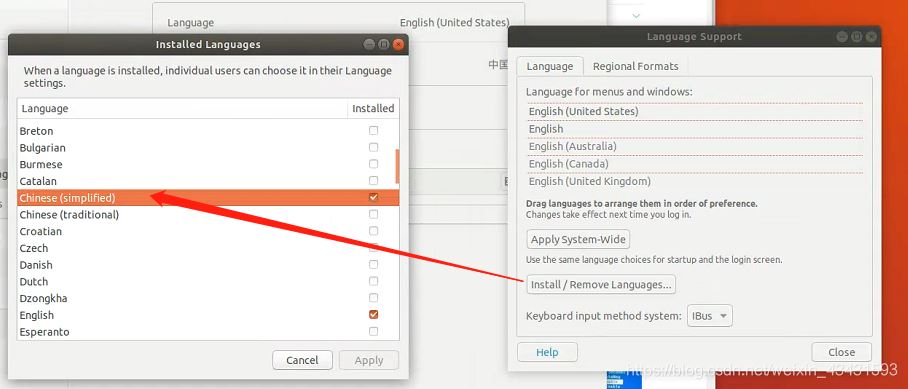The height and width of the screenshot is (389, 908).
Task: Check the Chinese (traditional) installed checkbox
Action: 374,214
